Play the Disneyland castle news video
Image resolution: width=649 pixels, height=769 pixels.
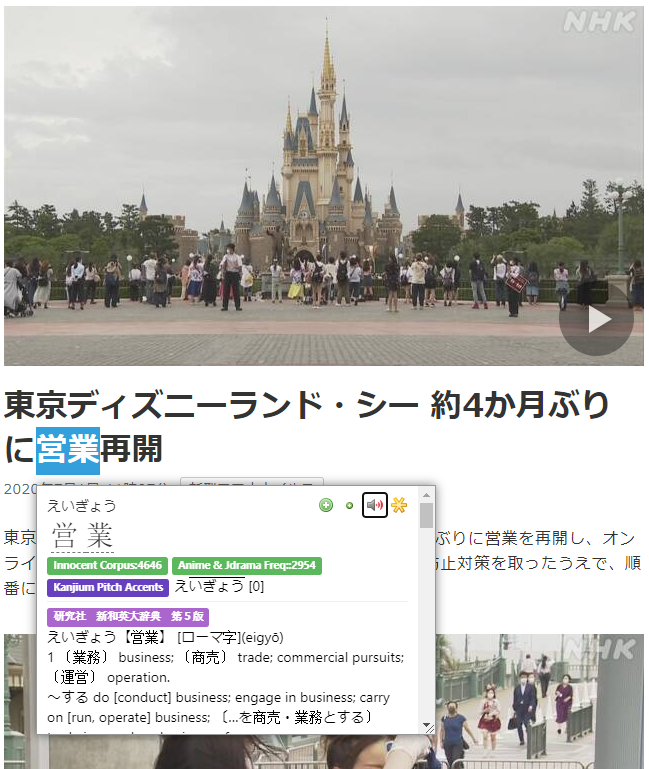tap(597, 319)
